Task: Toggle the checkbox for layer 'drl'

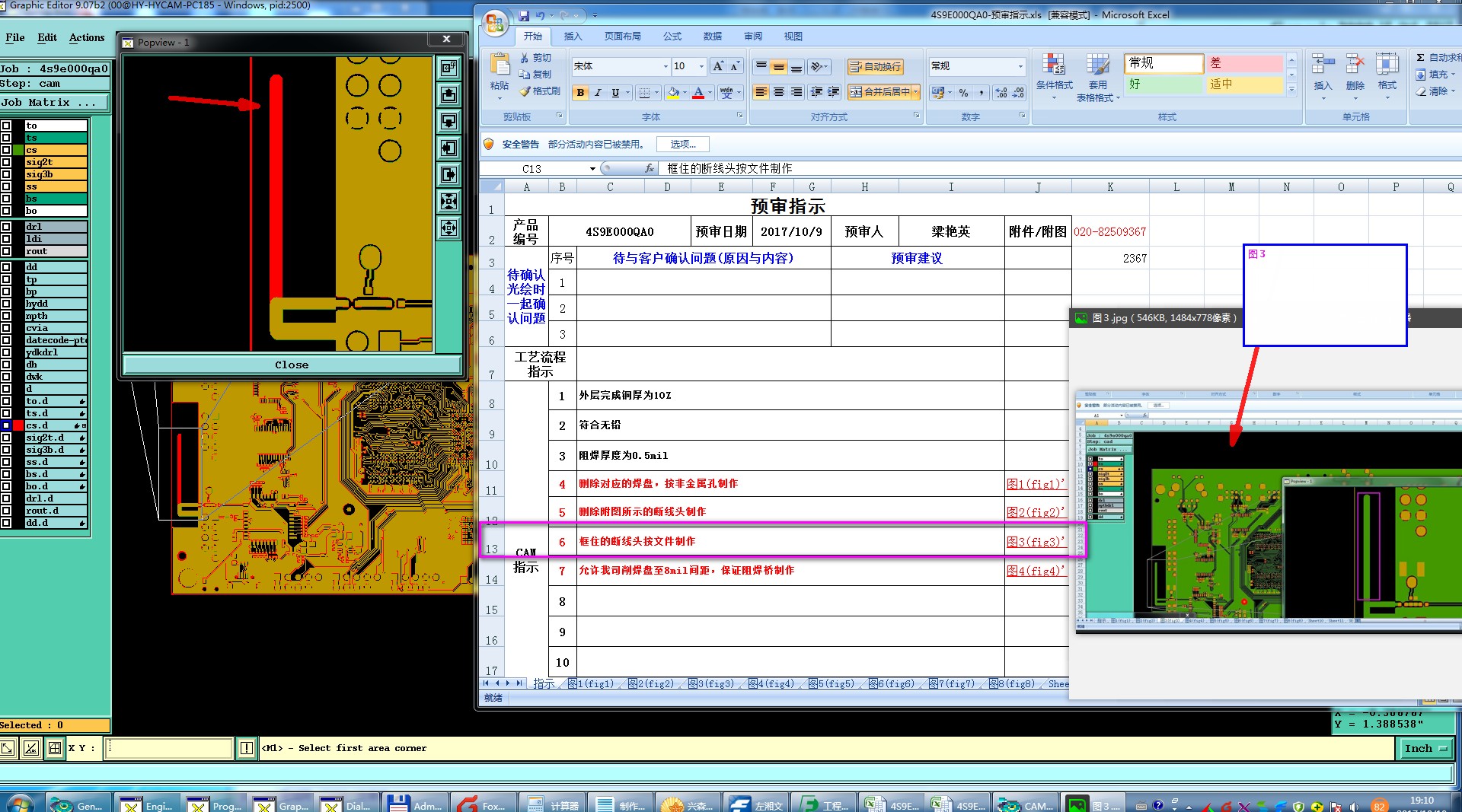Action: [6, 227]
